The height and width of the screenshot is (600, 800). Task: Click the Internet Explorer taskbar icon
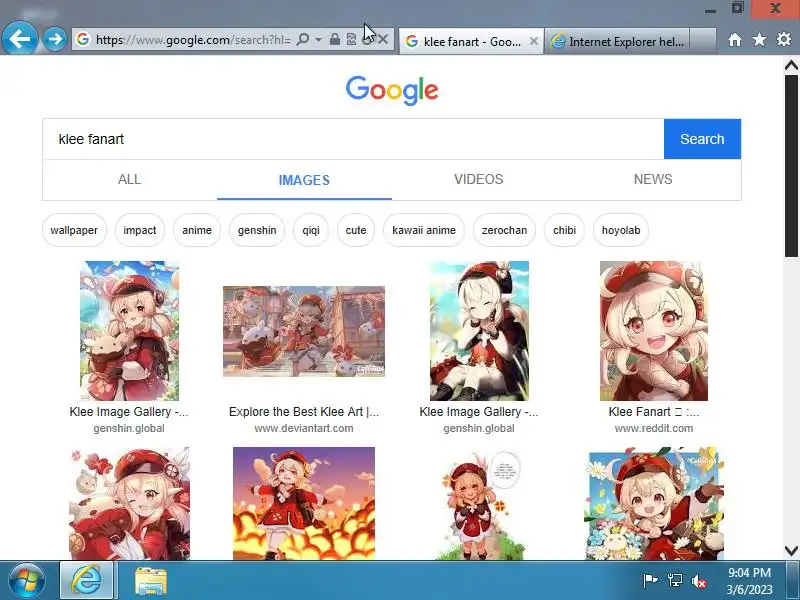tap(86, 581)
